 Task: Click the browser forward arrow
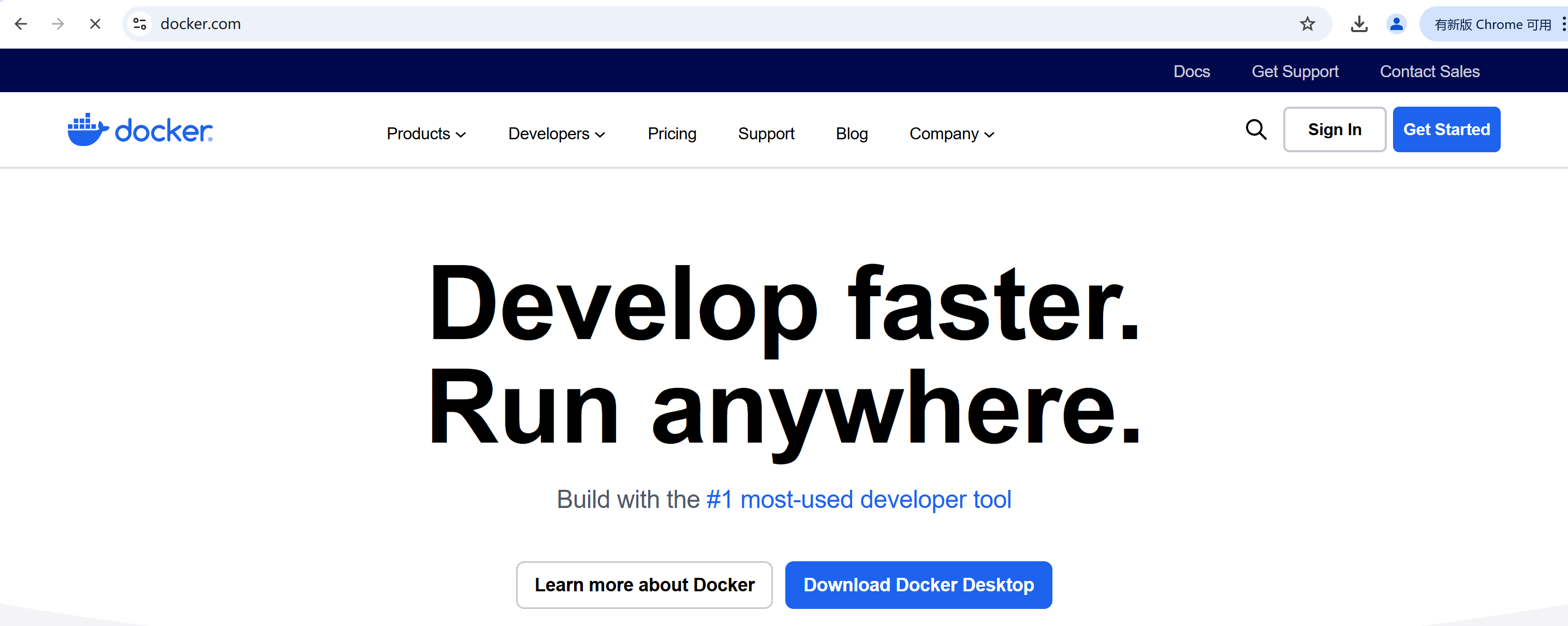58,24
